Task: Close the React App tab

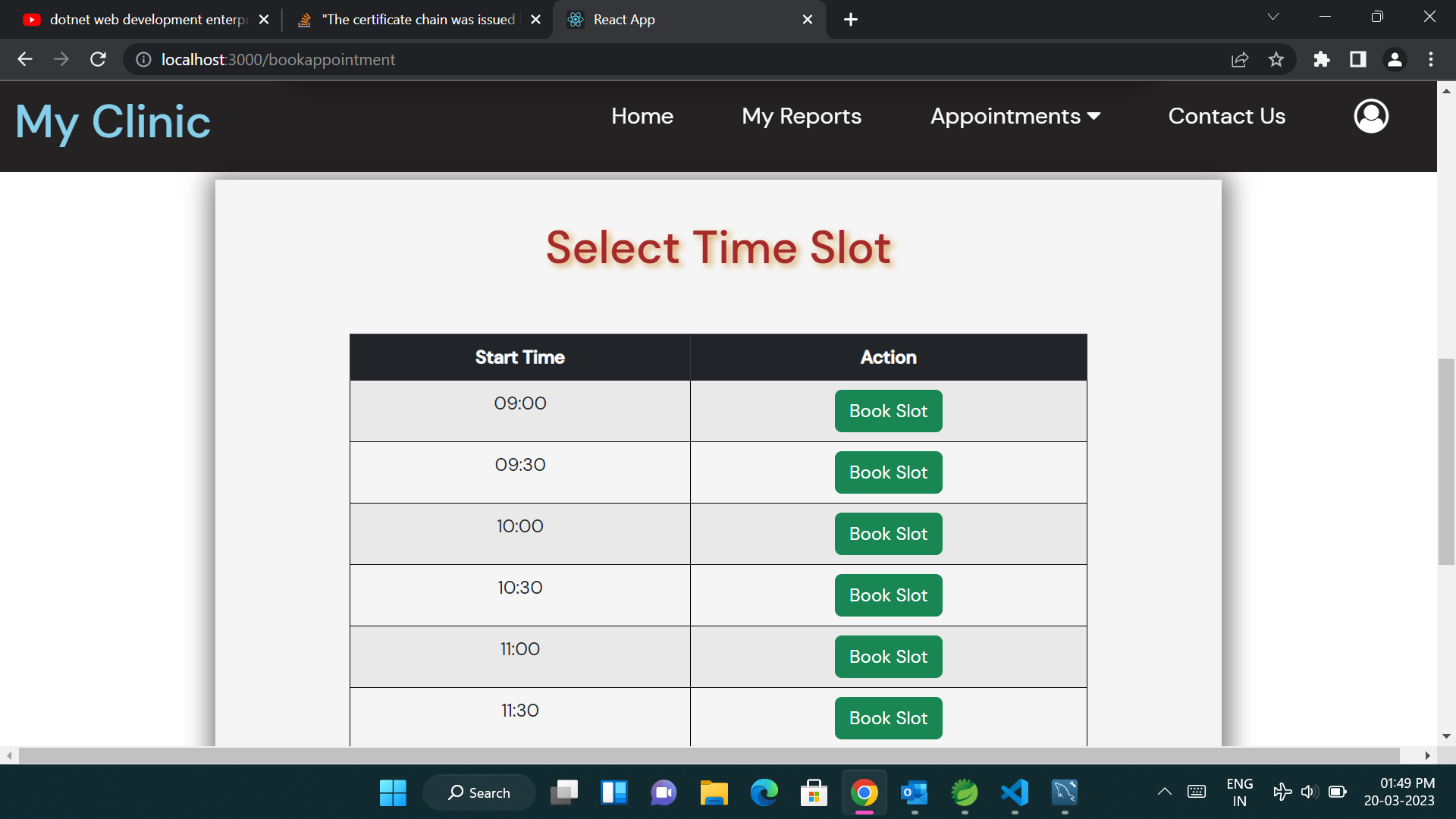Action: (x=808, y=20)
